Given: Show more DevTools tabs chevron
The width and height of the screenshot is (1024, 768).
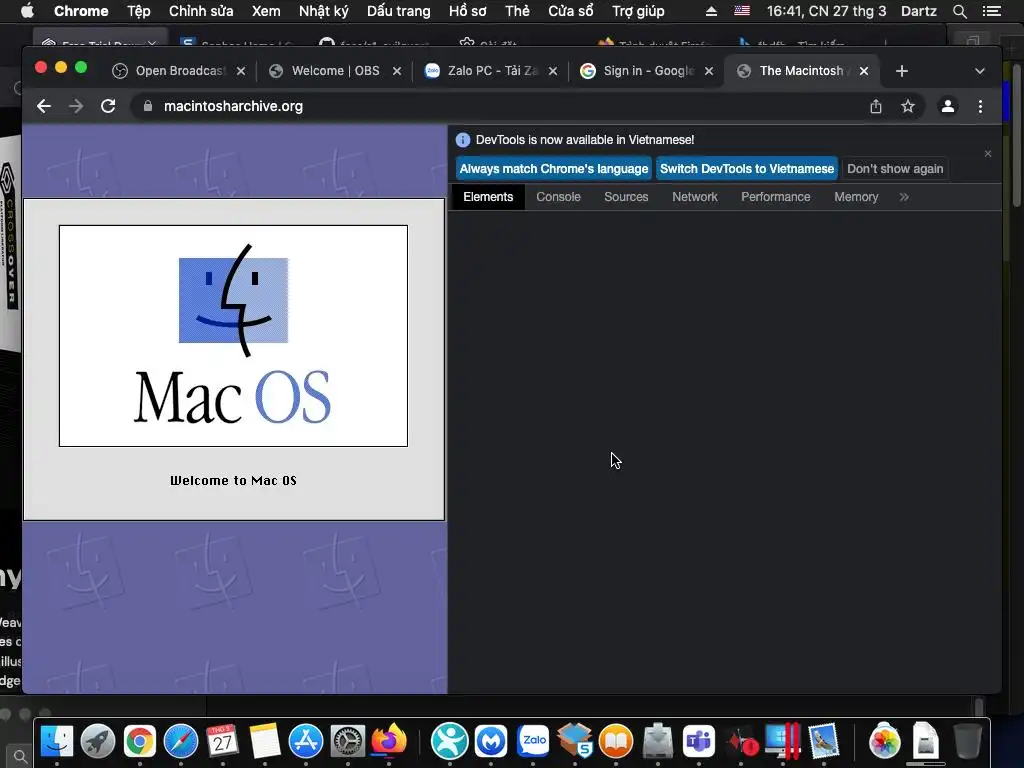Looking at the screenshot, I should 904,197.
